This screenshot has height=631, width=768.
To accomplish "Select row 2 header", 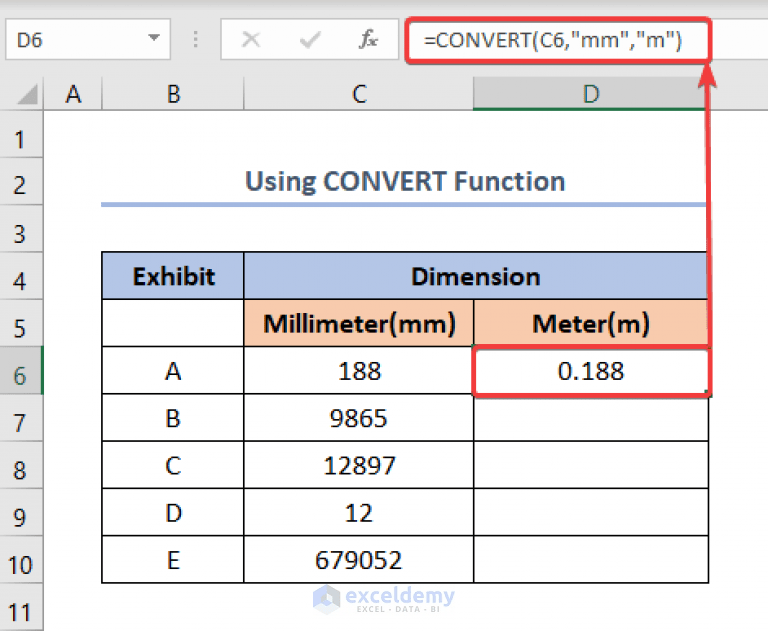I will [x=21, y=182].
